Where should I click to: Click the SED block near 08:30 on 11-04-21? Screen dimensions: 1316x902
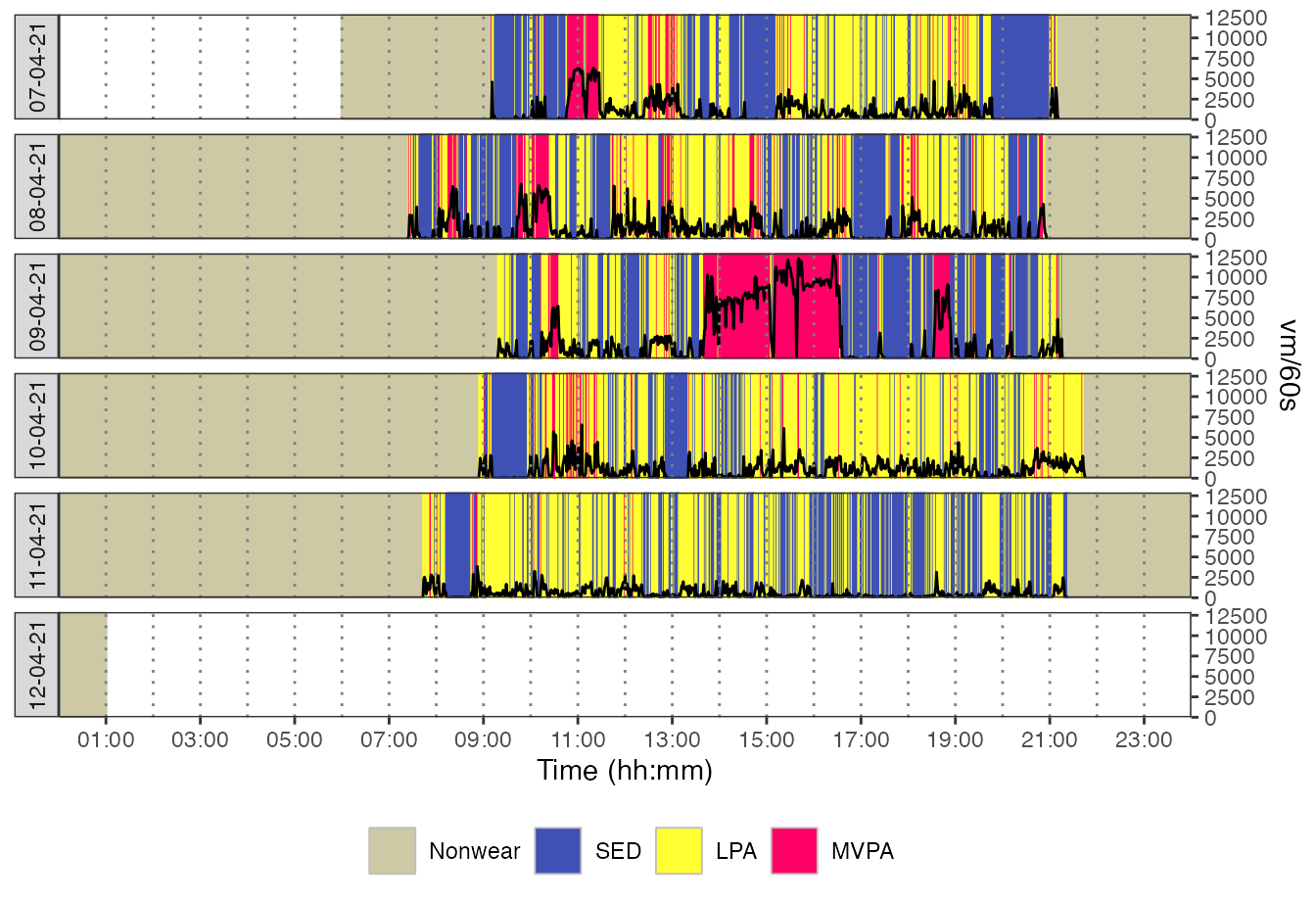pos(457,546)
